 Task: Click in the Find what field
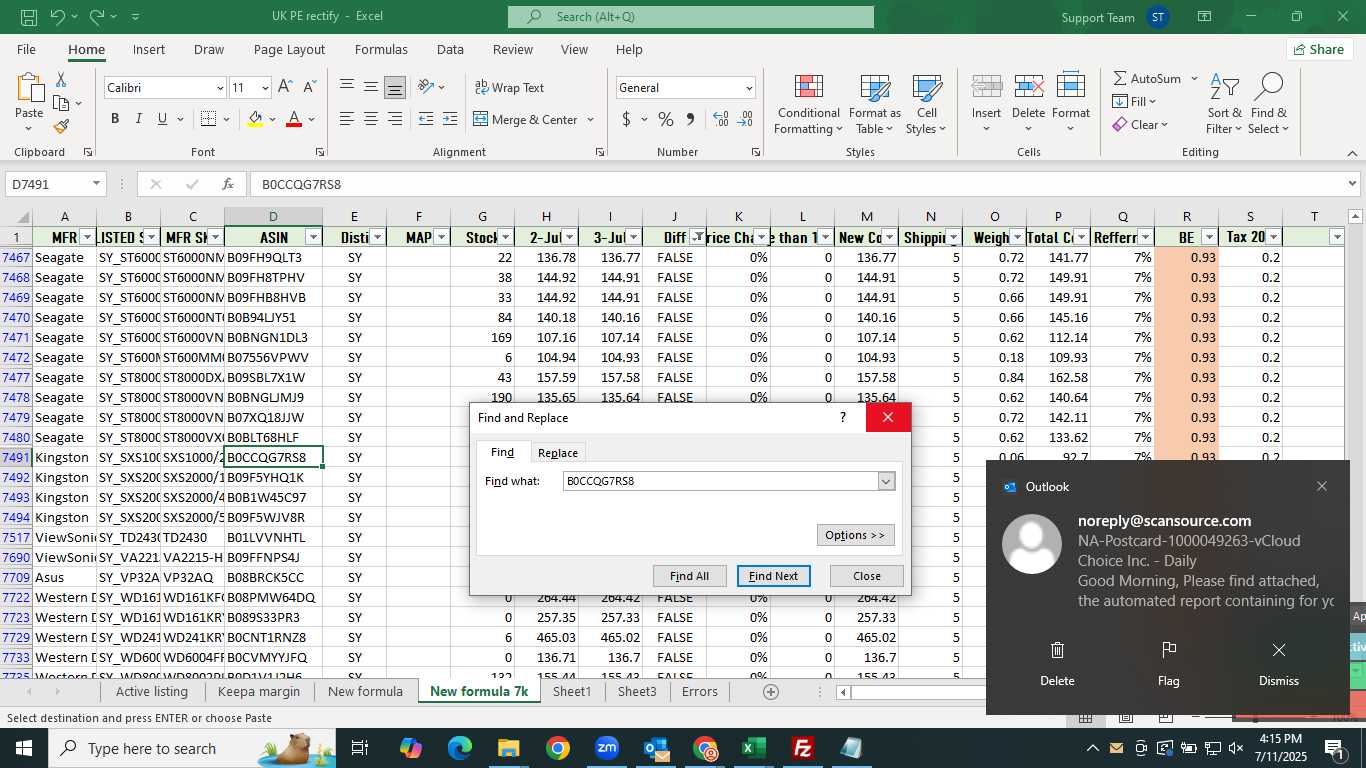point(720,481)
